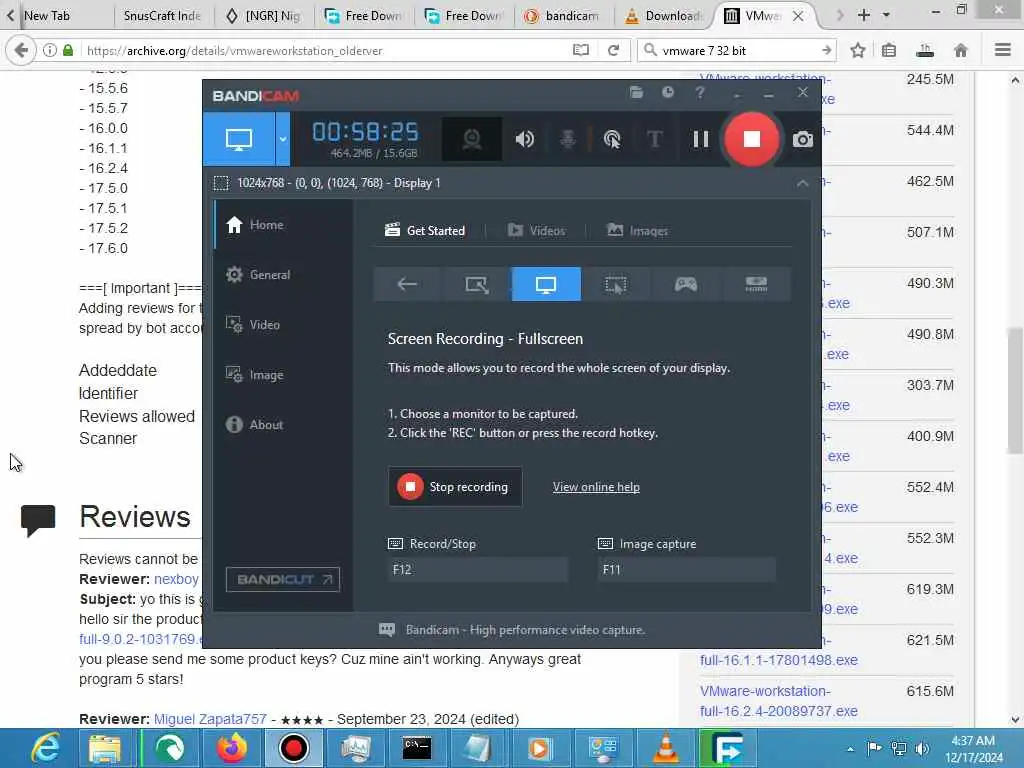
Task: Open the system volume tray icon
Action: point(922,748)
